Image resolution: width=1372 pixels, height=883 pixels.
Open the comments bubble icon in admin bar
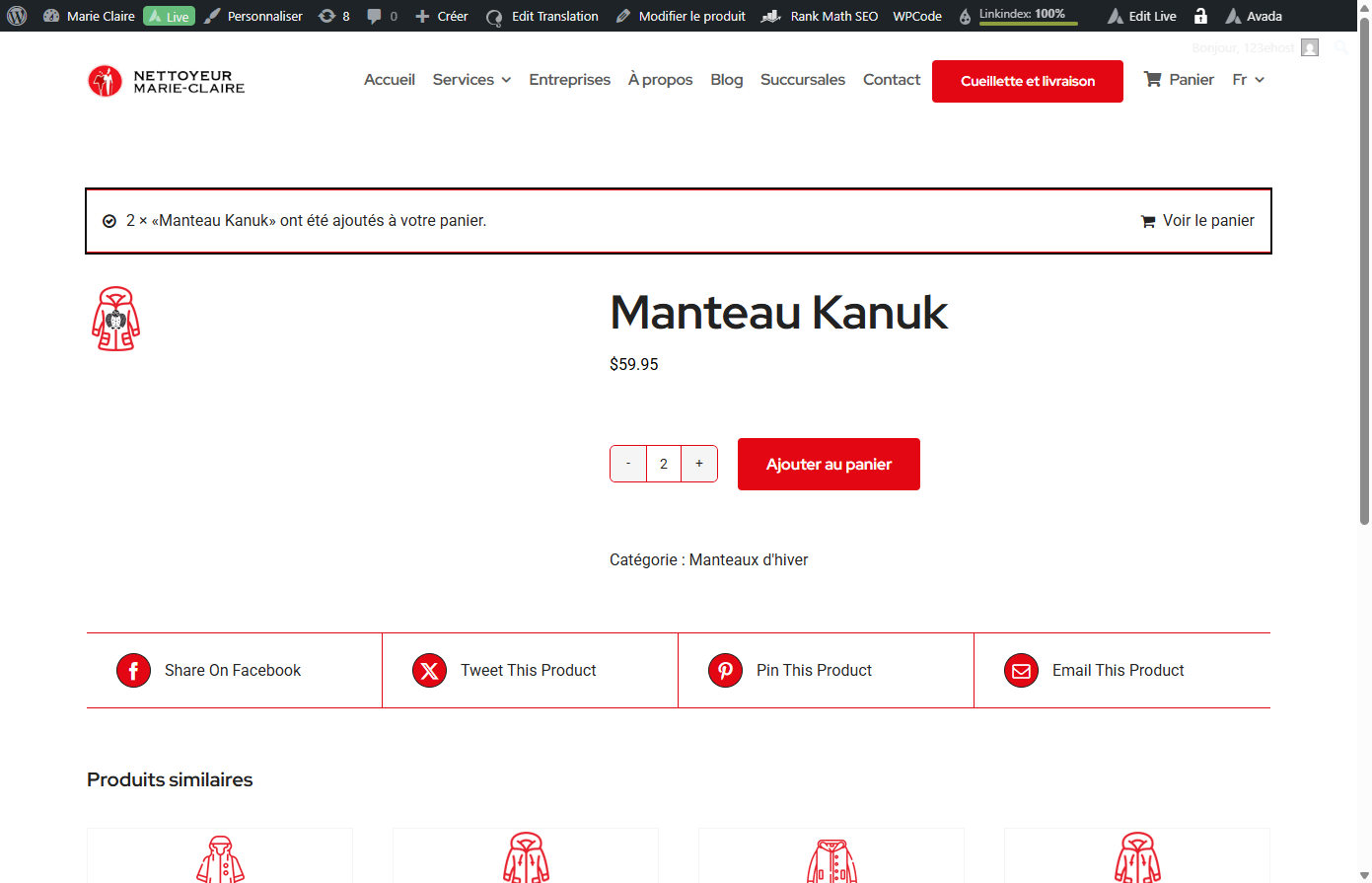pyautogui.click(x=374, y=16)
